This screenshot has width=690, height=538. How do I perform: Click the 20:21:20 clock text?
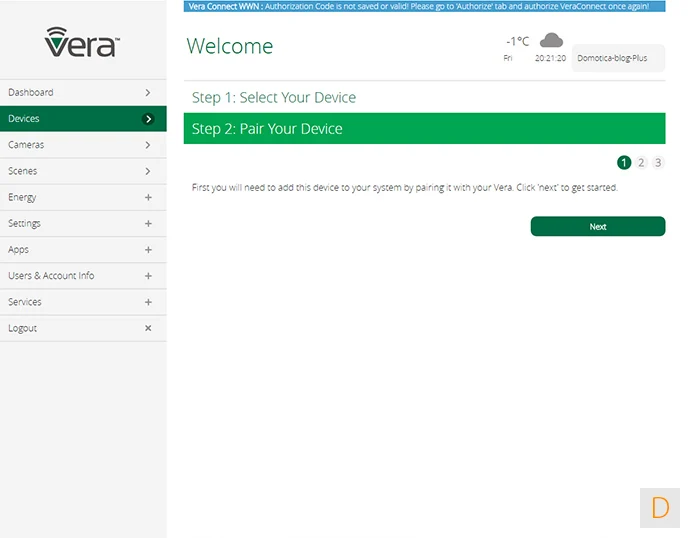click(x=550, y=58)
